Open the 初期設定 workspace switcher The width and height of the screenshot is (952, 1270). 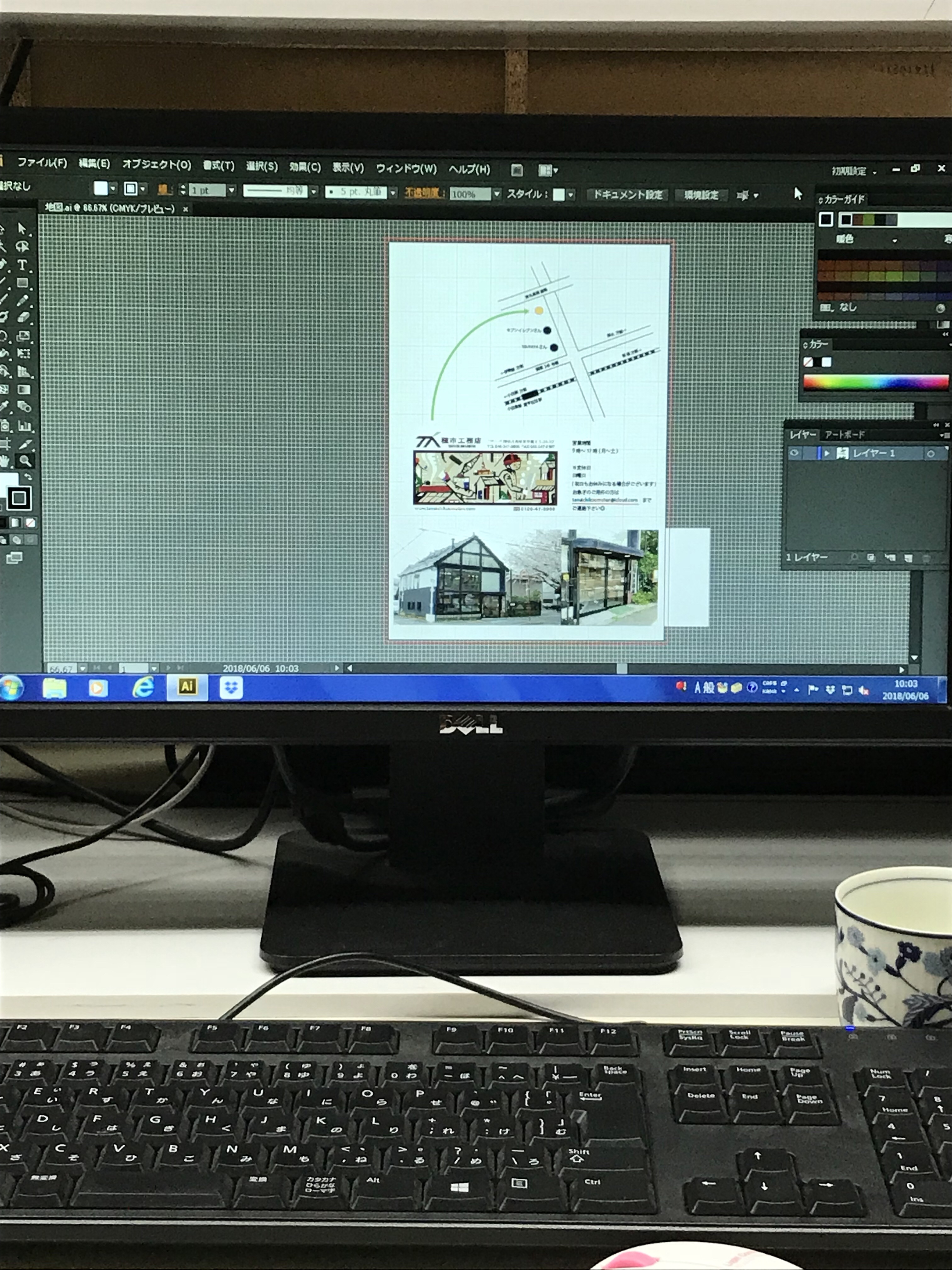pyautogui.click(x=854, y=170)
